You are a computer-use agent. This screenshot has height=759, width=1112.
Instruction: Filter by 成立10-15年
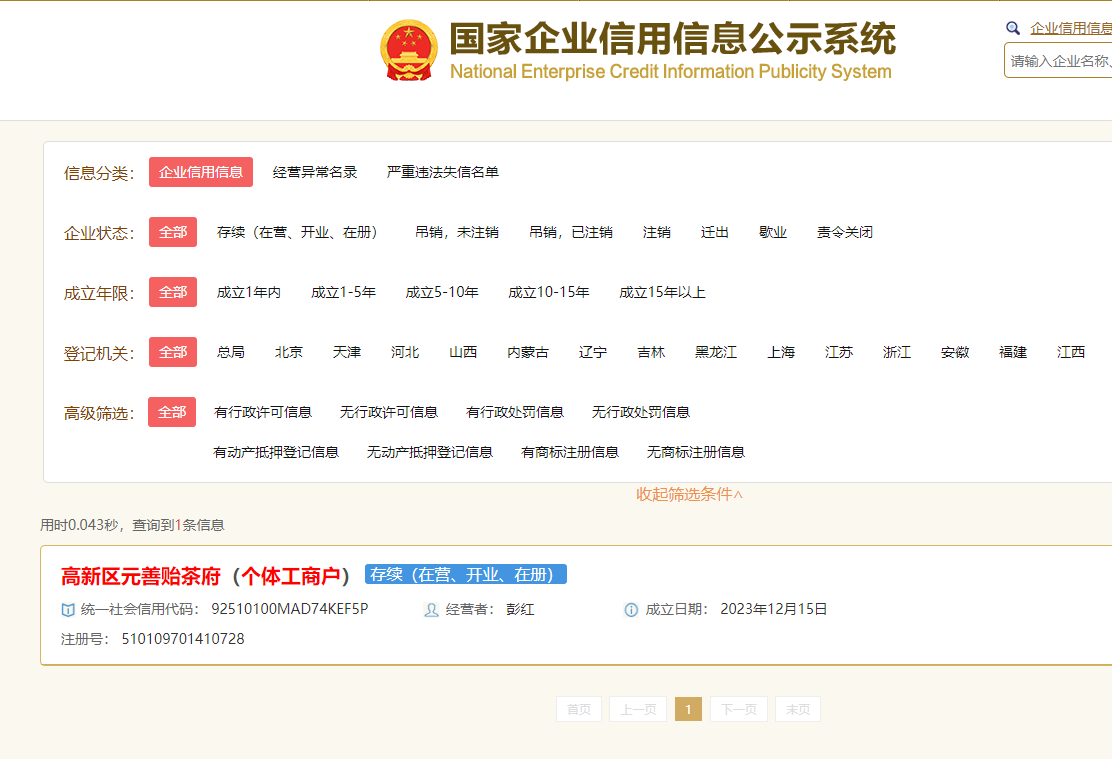click(549, 292)
